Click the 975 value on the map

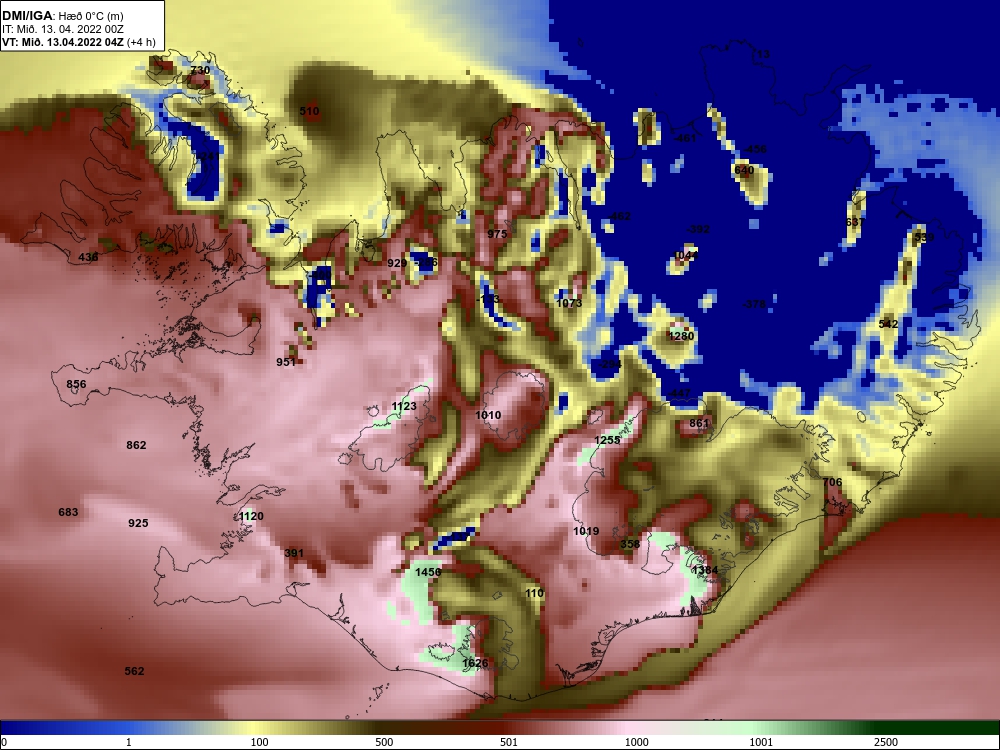[497, 233]
